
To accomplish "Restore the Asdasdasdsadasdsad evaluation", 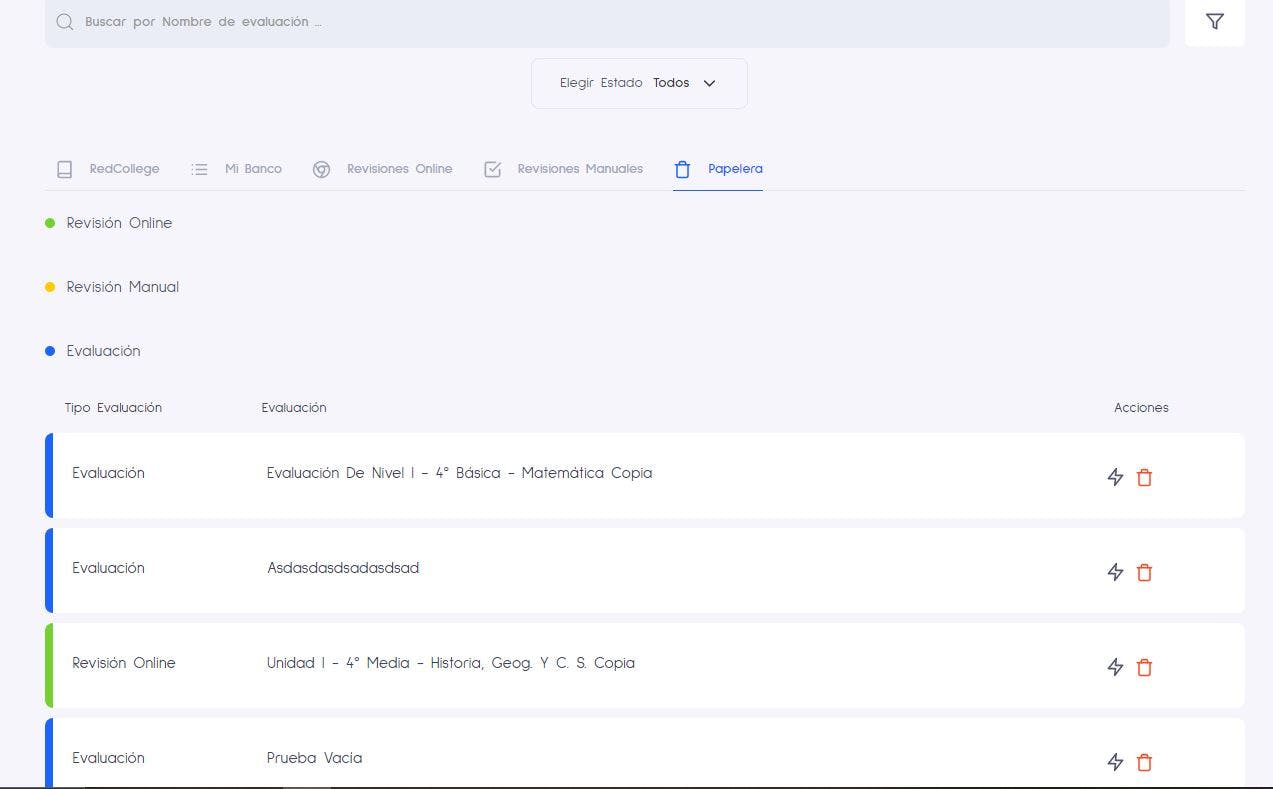I will tap(1115, 572).
